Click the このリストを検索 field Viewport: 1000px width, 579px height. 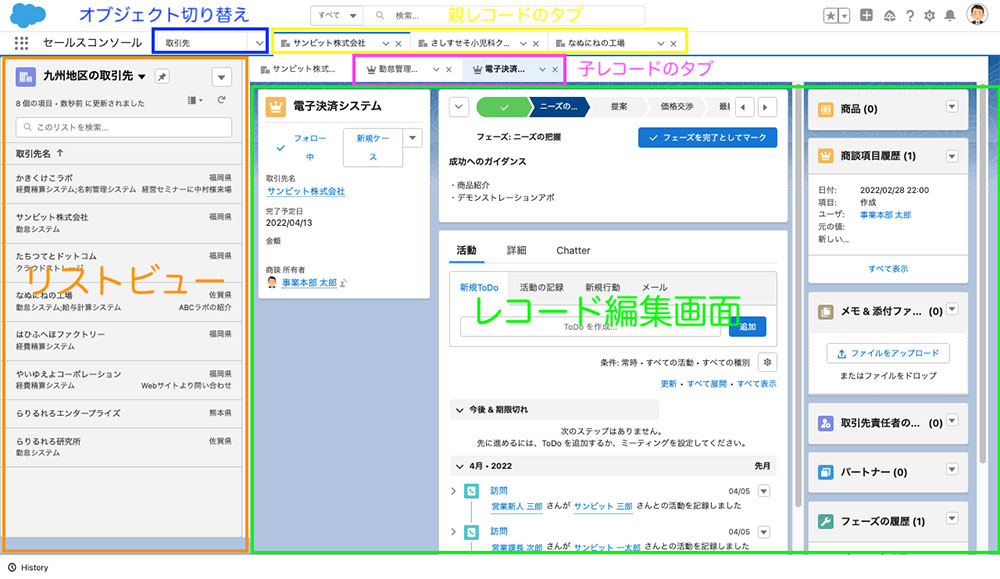[x=124, y=128]
